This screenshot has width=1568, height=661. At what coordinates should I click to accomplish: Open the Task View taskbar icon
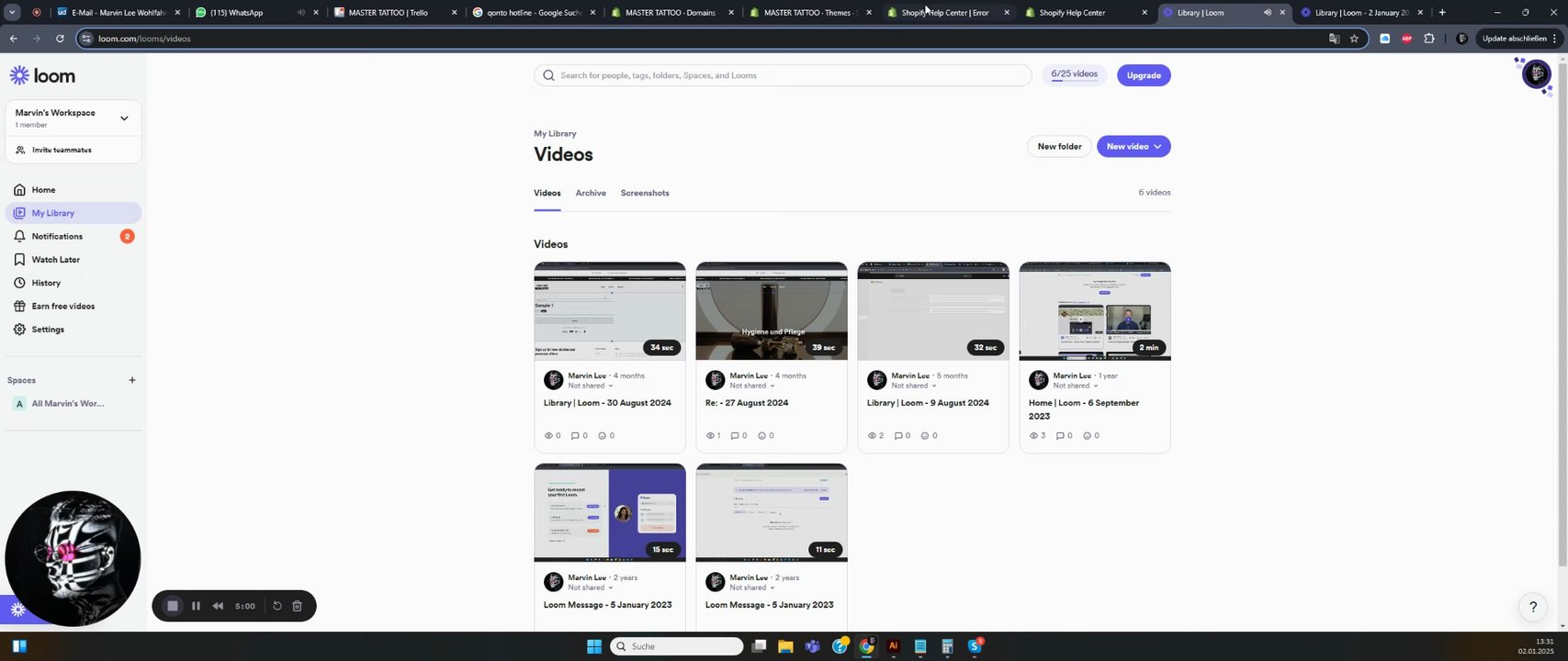pyautogui.click(x=759, y=646)
